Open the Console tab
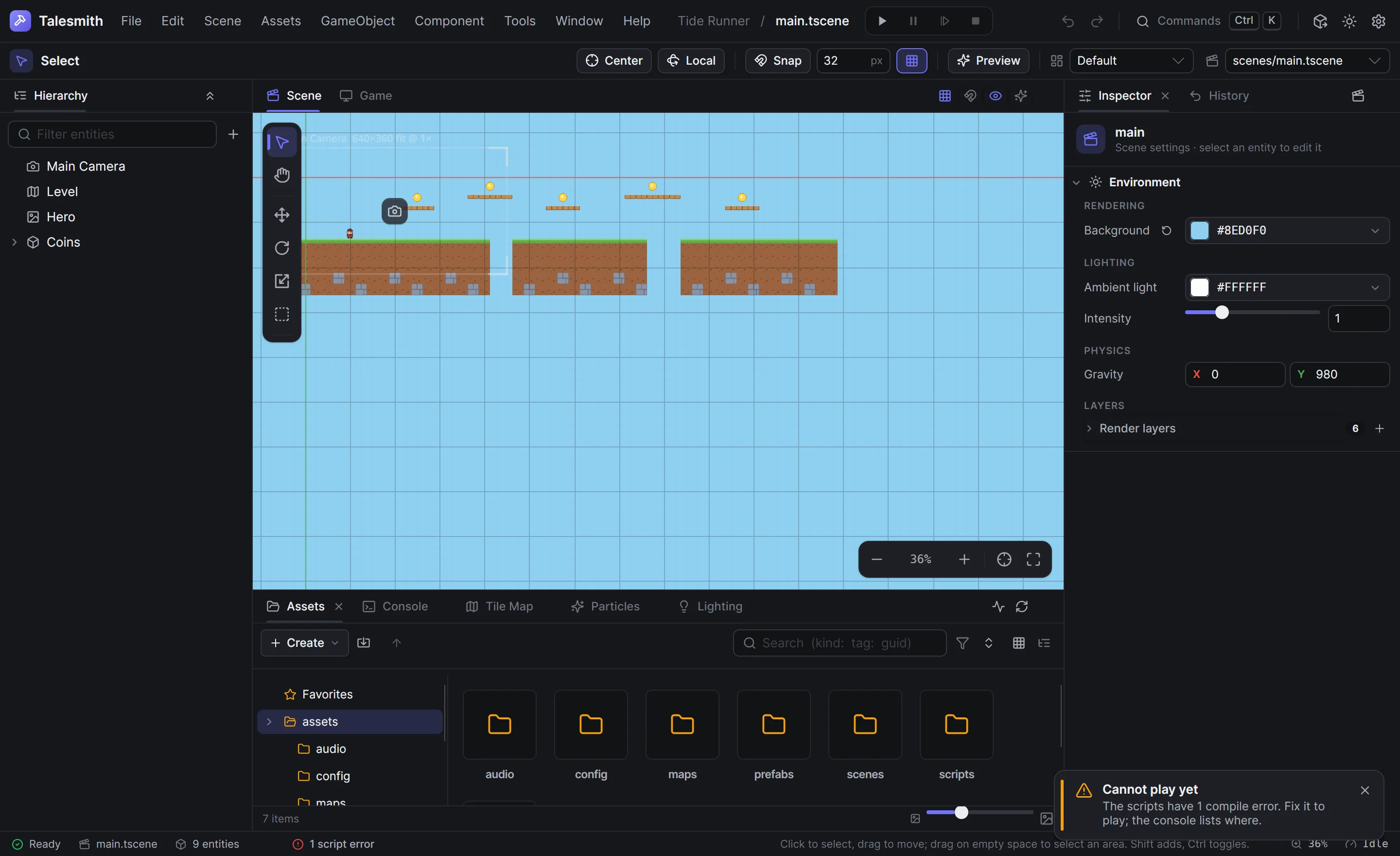 pos(396,606)
